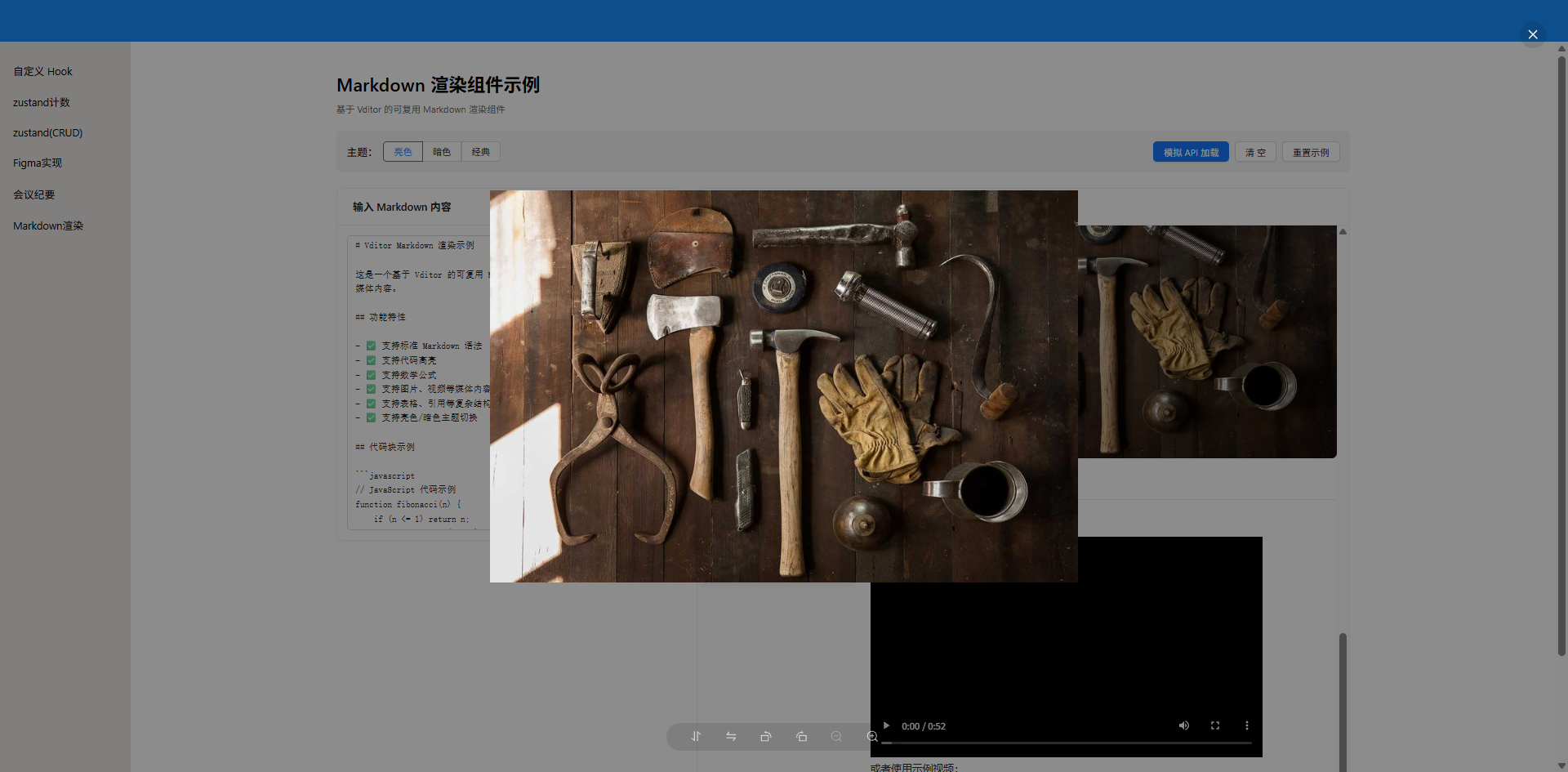Click the 重置示例 button
The image size is (1568, 772).
coord(1311,152)
